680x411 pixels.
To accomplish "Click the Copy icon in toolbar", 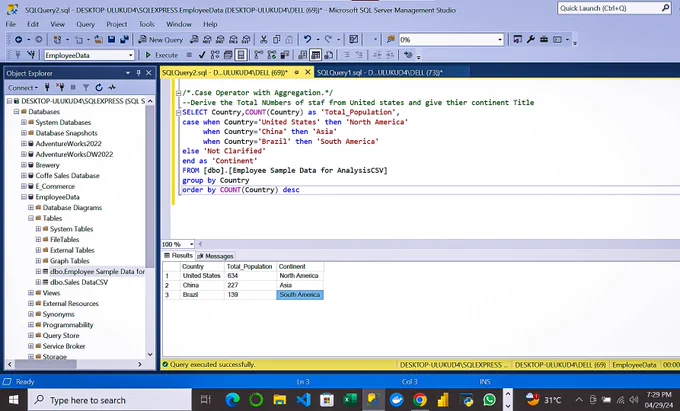I will point(276,39).
